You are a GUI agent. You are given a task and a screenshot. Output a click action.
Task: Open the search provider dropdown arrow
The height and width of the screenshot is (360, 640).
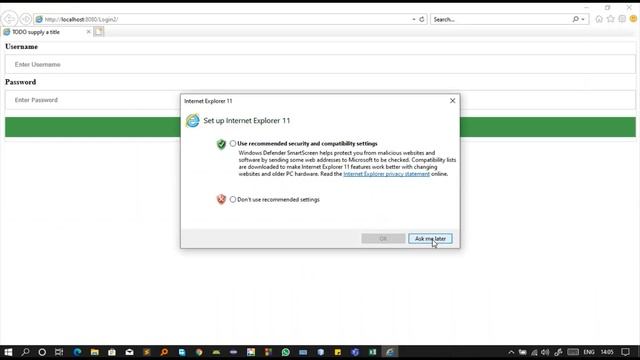(x=583, y=19)
